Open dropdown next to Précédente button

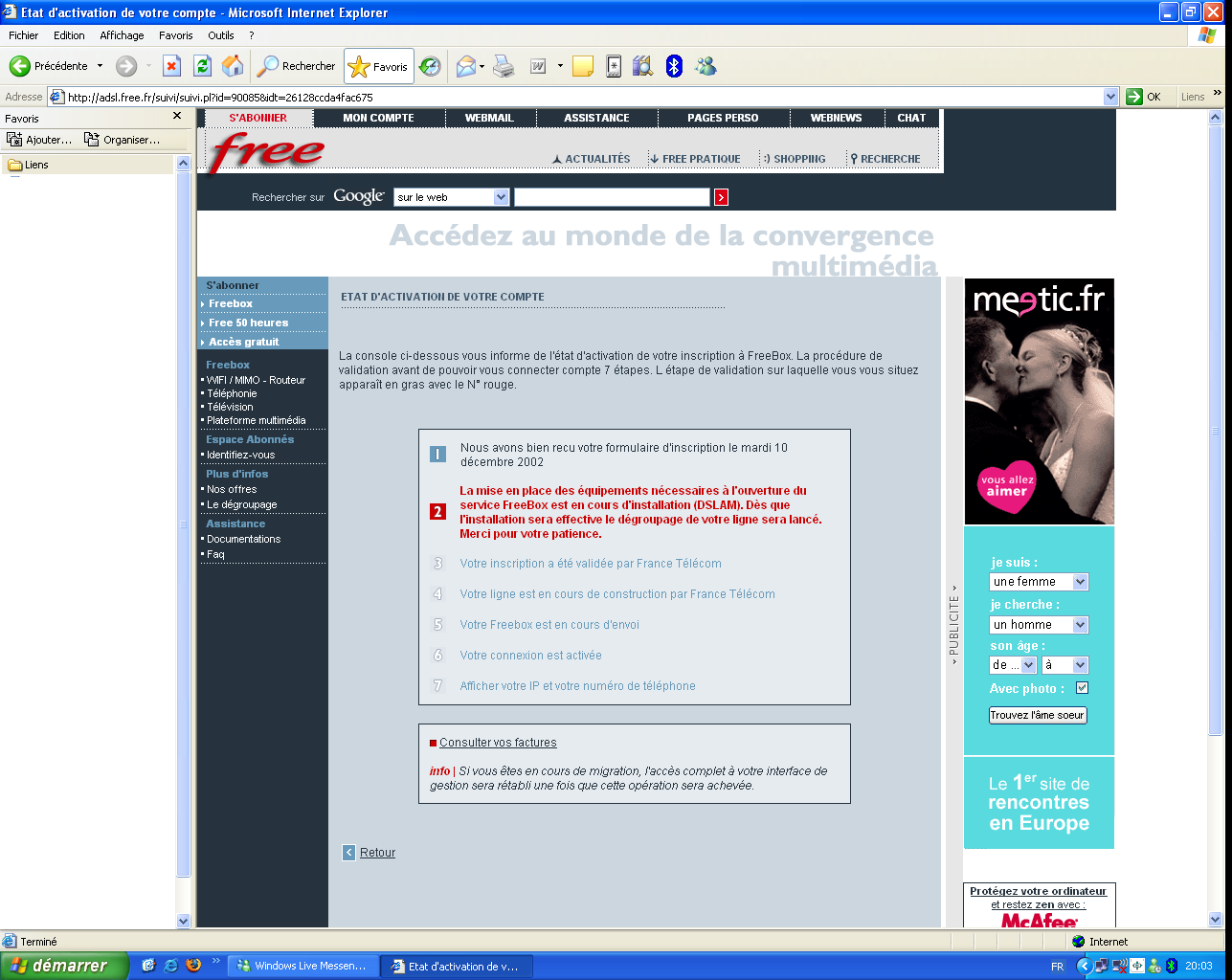(100, 66)
